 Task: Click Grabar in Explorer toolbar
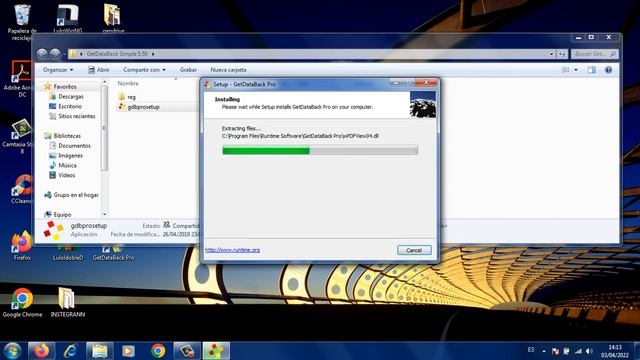188,70
